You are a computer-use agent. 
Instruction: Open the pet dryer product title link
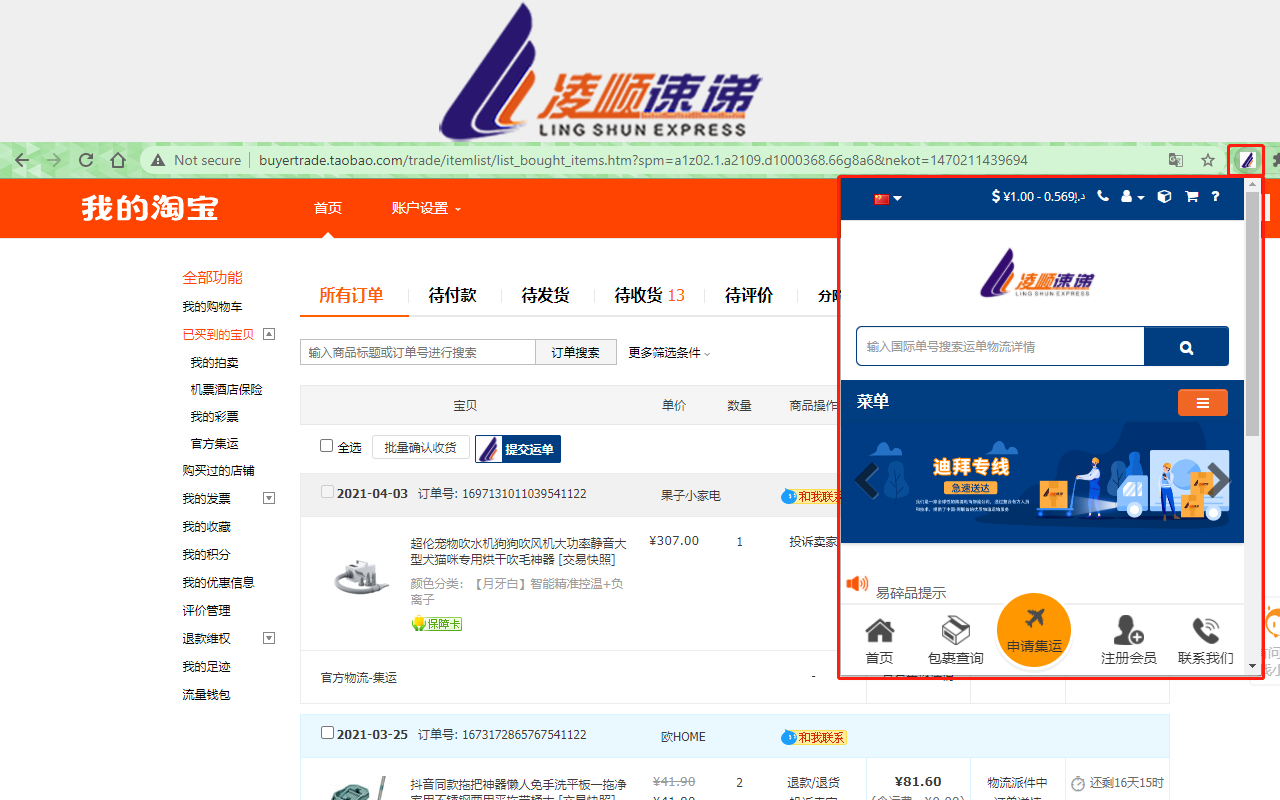[x=518, y=551]
